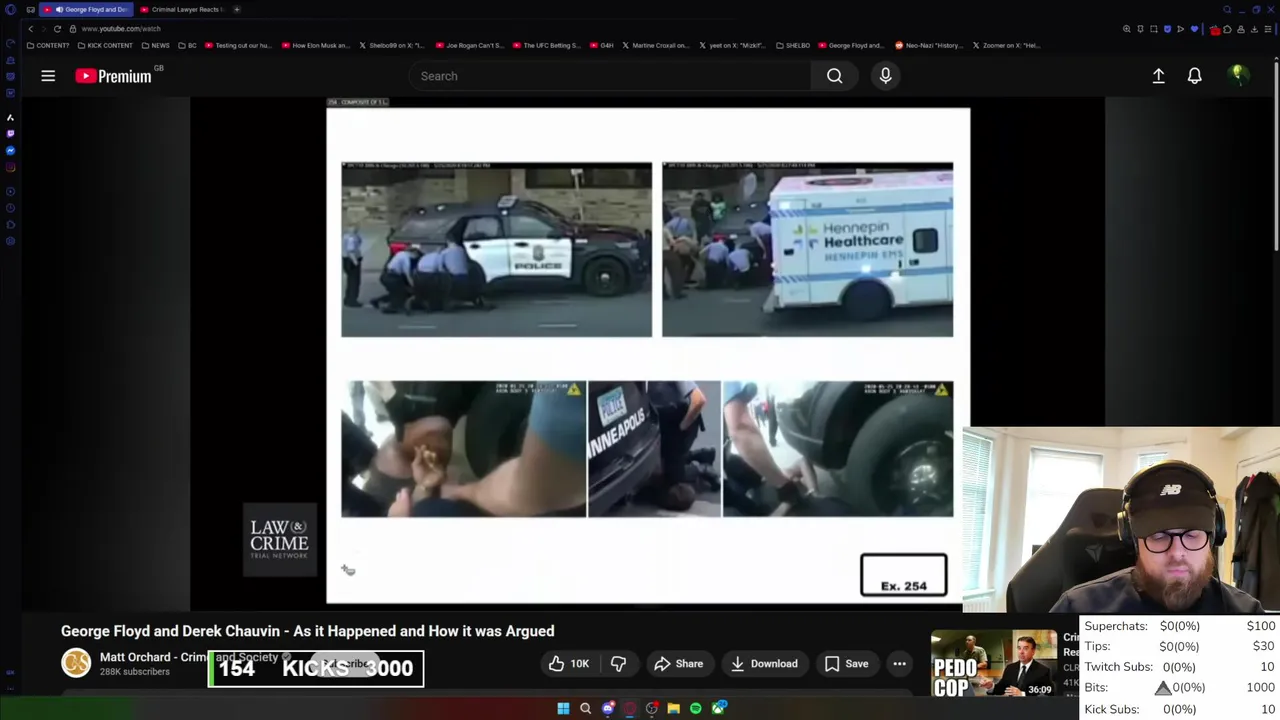Screen dimensions: 1280x720
Task: Open Opera GX from the taskbar
Action: pos(629,709)
